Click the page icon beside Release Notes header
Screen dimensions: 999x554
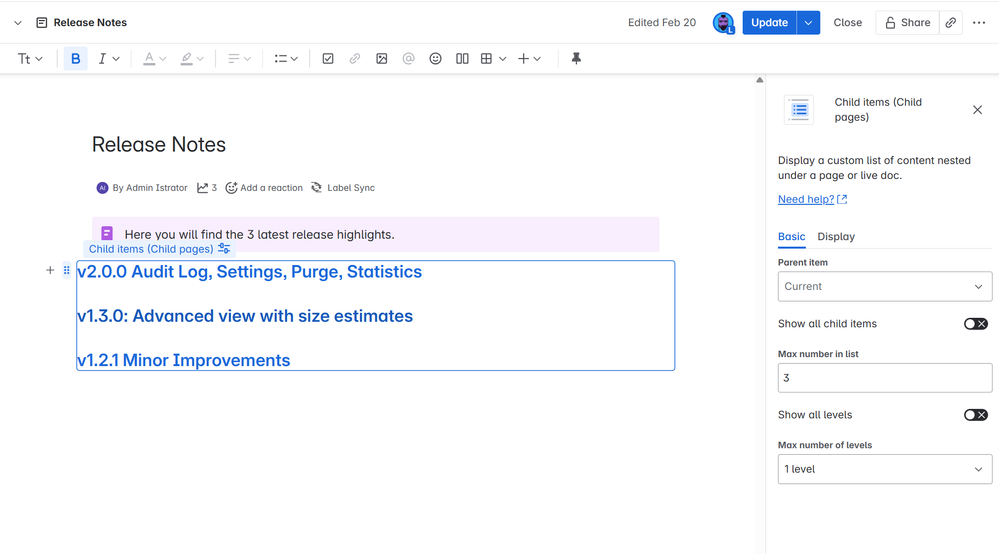point(41,22)
